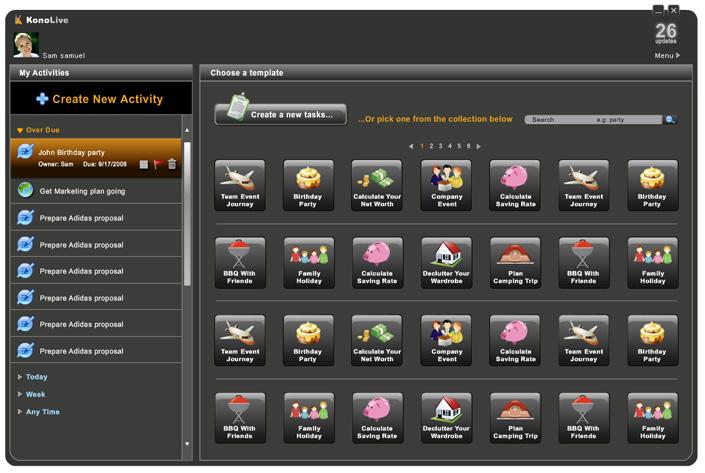This screenshot has width=705, height=473.
Task: Go to template page 3
Action: point(440,146)
